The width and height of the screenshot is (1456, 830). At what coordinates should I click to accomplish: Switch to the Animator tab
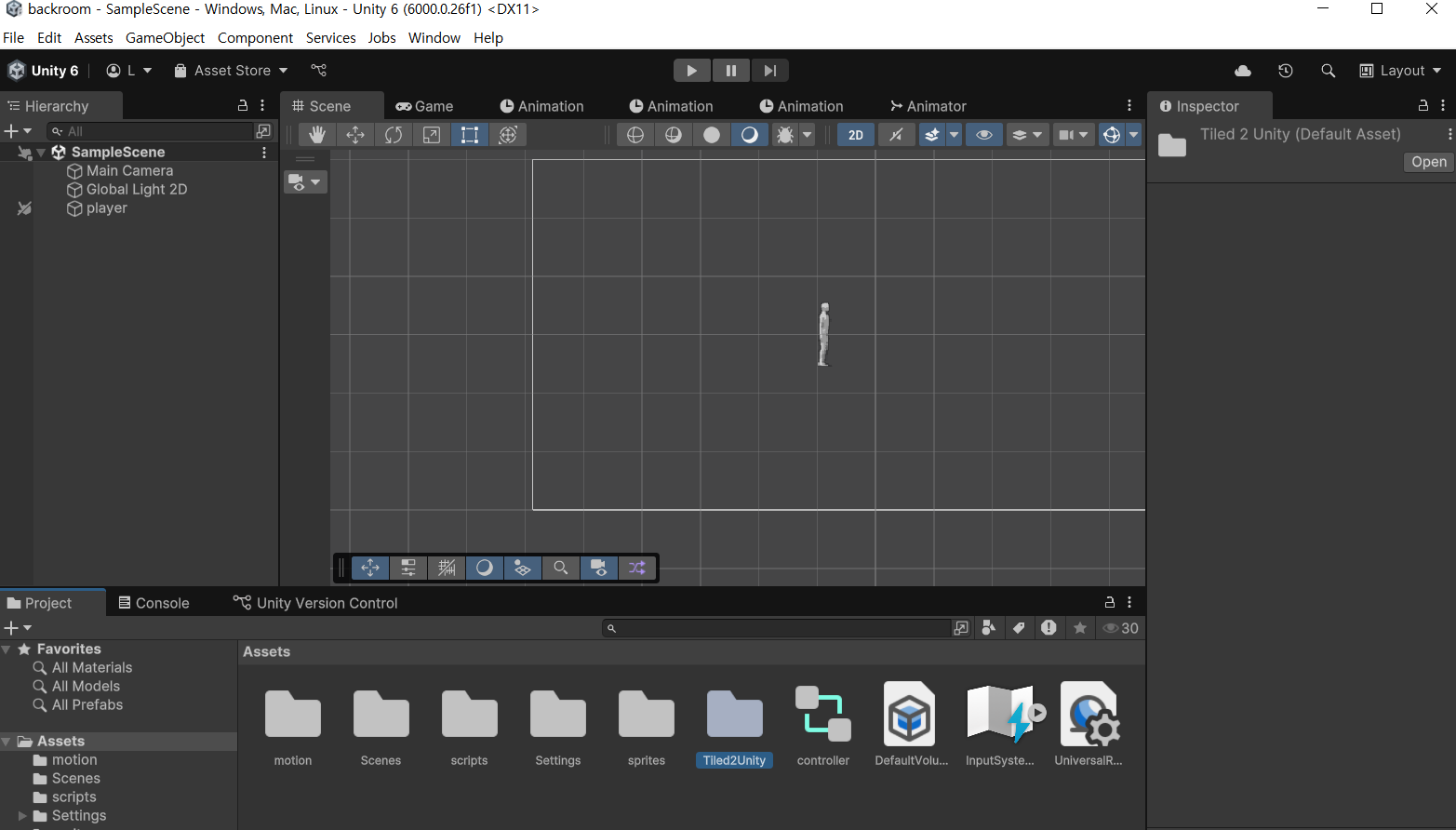[928, 106]
